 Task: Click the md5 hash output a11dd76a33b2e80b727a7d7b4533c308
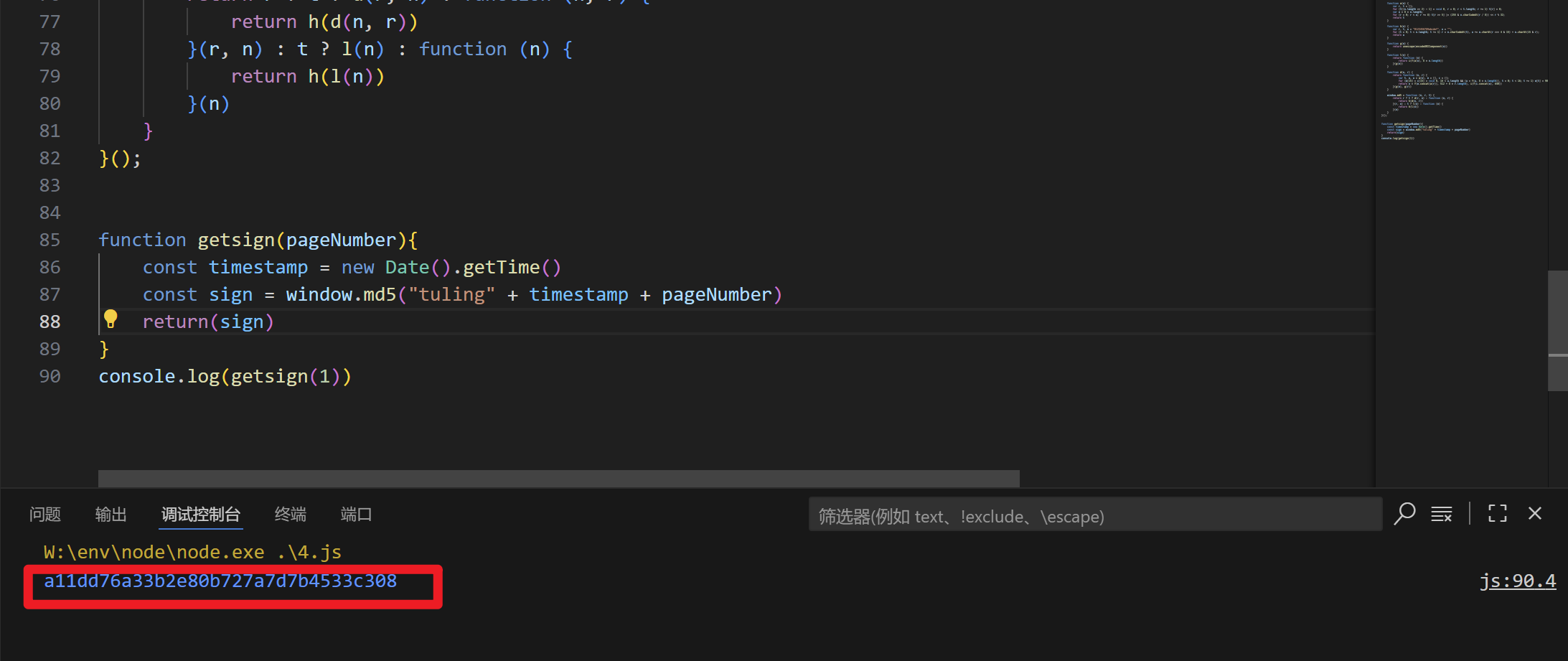coord(220,581)
